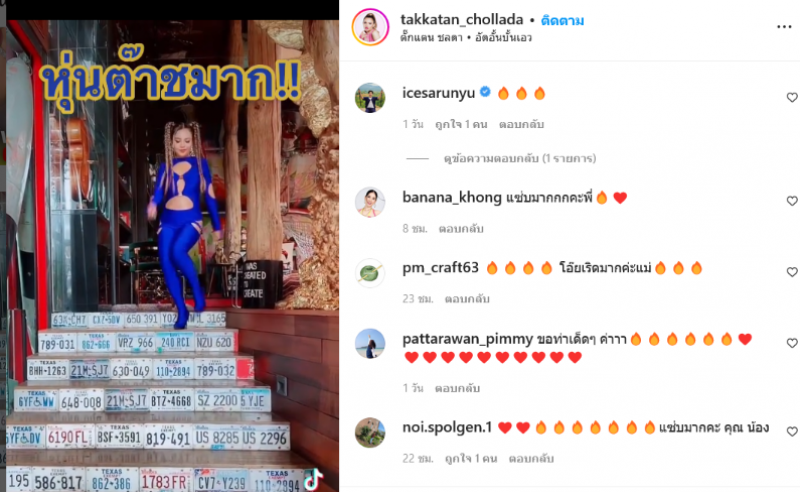Open the audio link อัตอั้นบั้นเอว
800x492 pixels.
point(503,38)
